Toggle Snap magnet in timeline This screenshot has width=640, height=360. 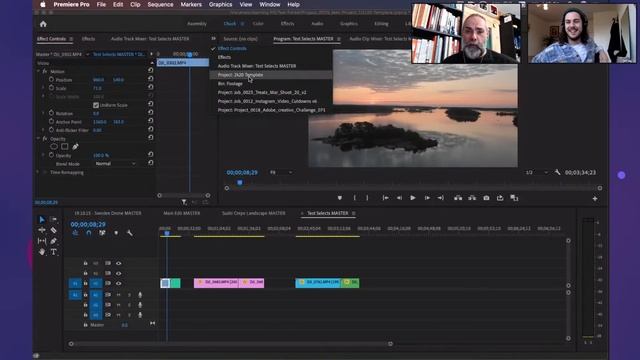pyautogui.click(x=89, y=233)
